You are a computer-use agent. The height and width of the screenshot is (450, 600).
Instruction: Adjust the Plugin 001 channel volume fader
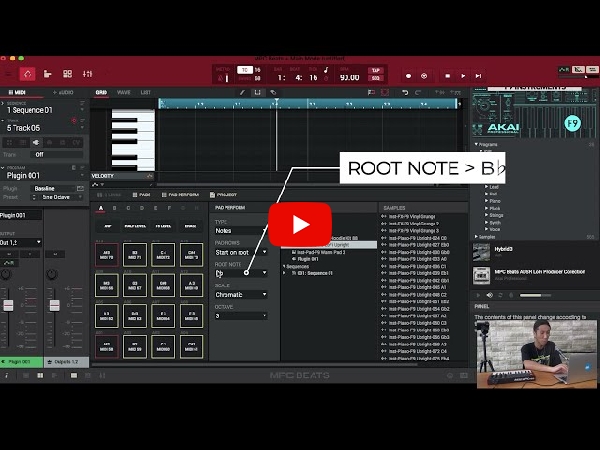point(8,305)
